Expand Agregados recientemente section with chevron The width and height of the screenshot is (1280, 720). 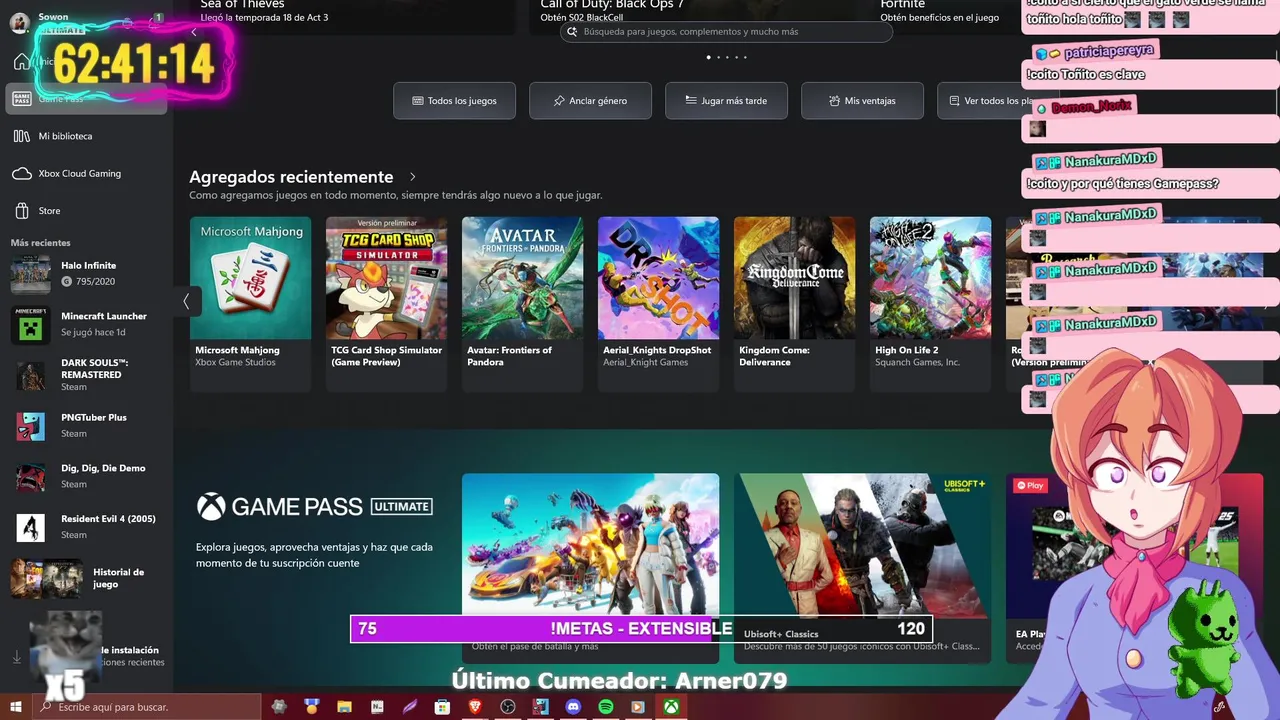pyautogui.click(x=412, y=177)
